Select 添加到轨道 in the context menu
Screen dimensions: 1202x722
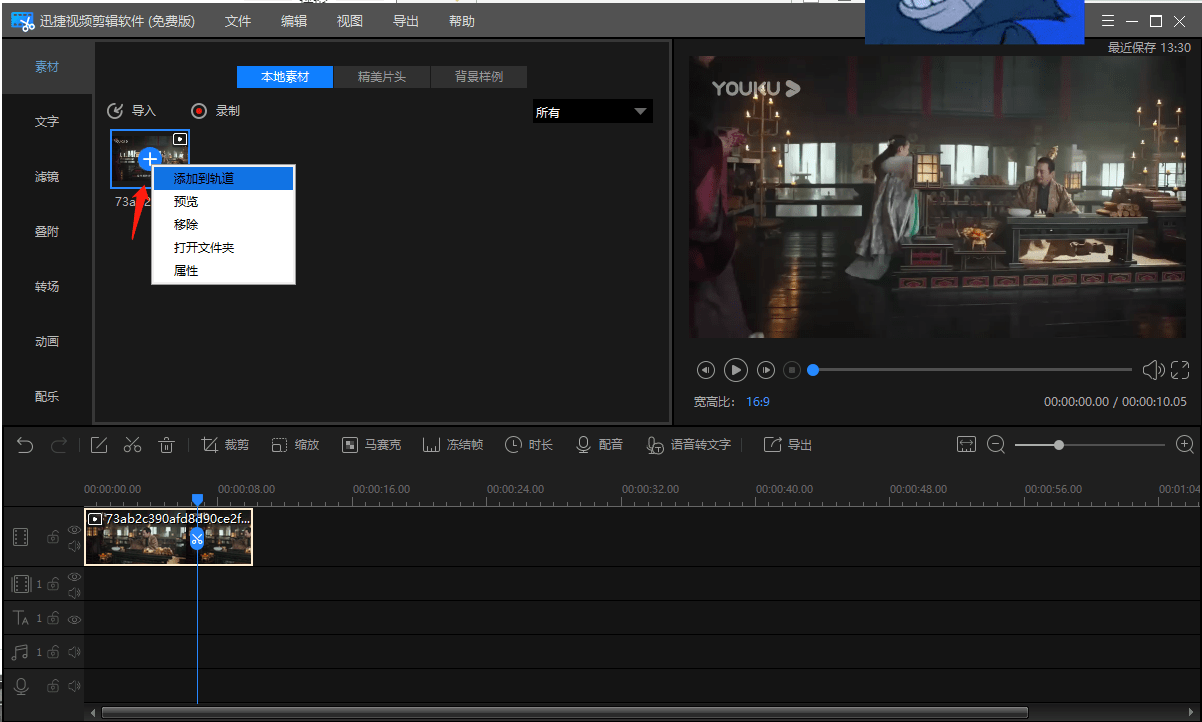223,178
